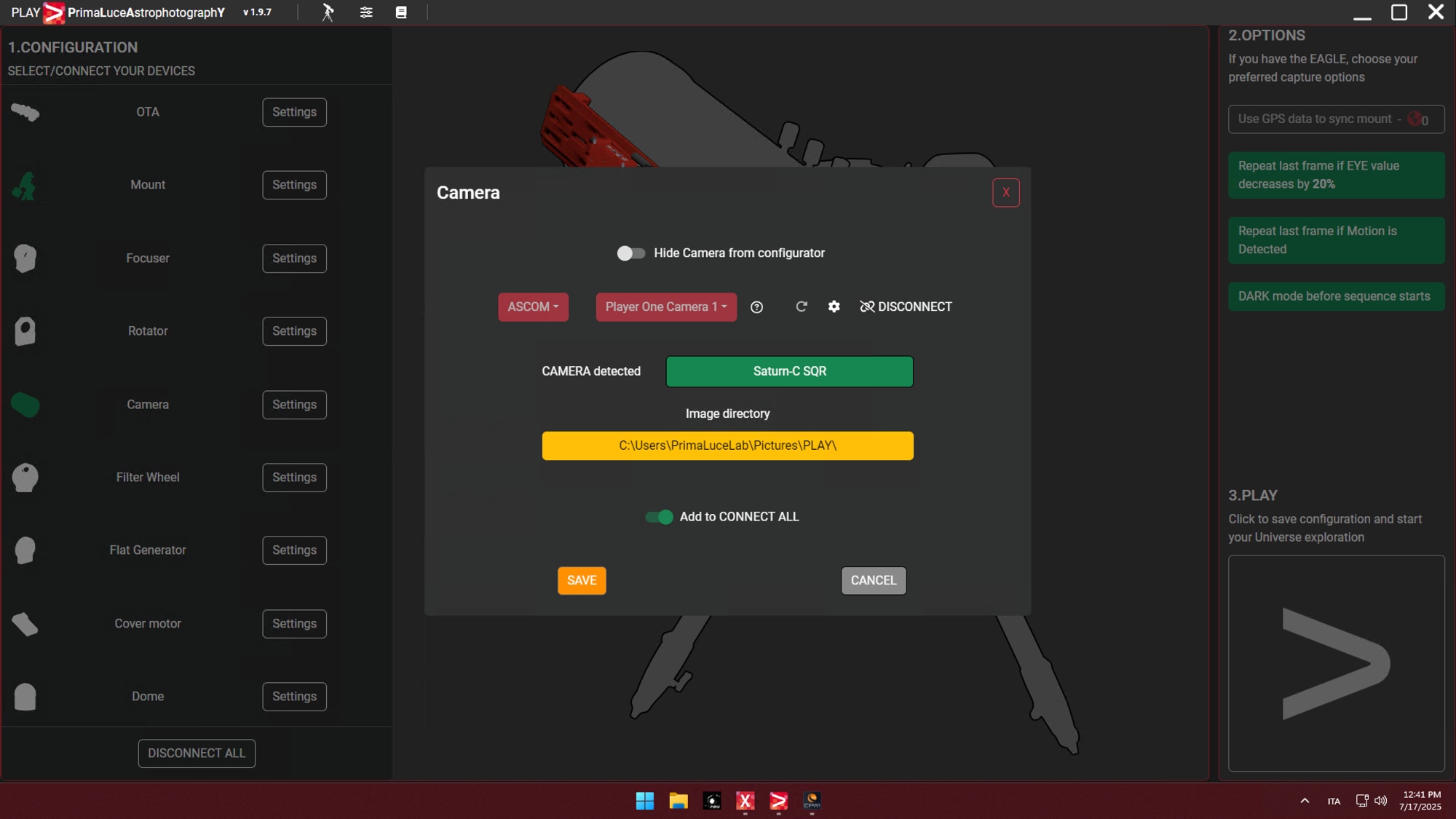Click 'CAMERA detected' label
Viewport: 1456px width, 819px height.
591,371
